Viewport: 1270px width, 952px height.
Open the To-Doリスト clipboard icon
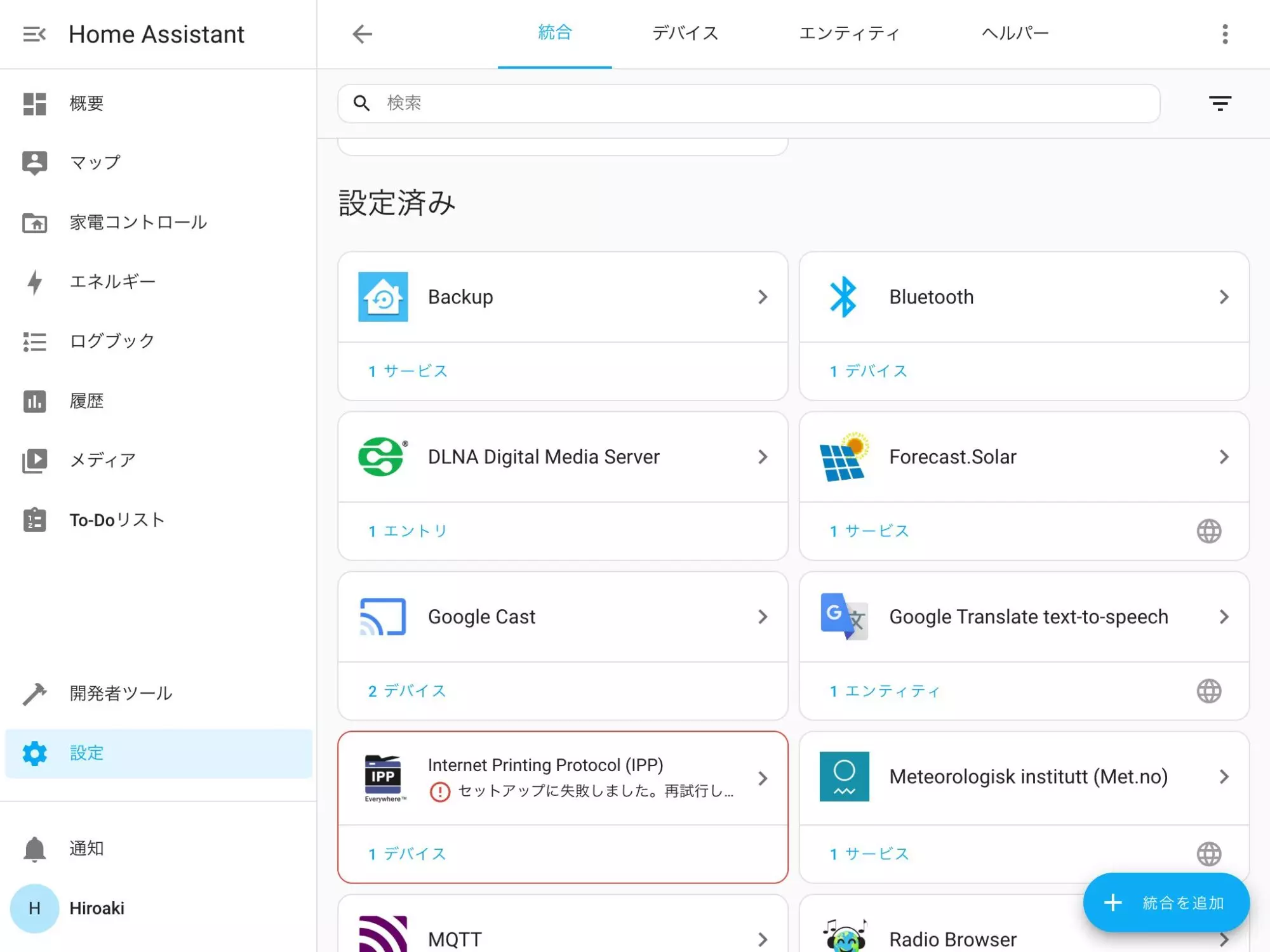click(x=34, y=520)
